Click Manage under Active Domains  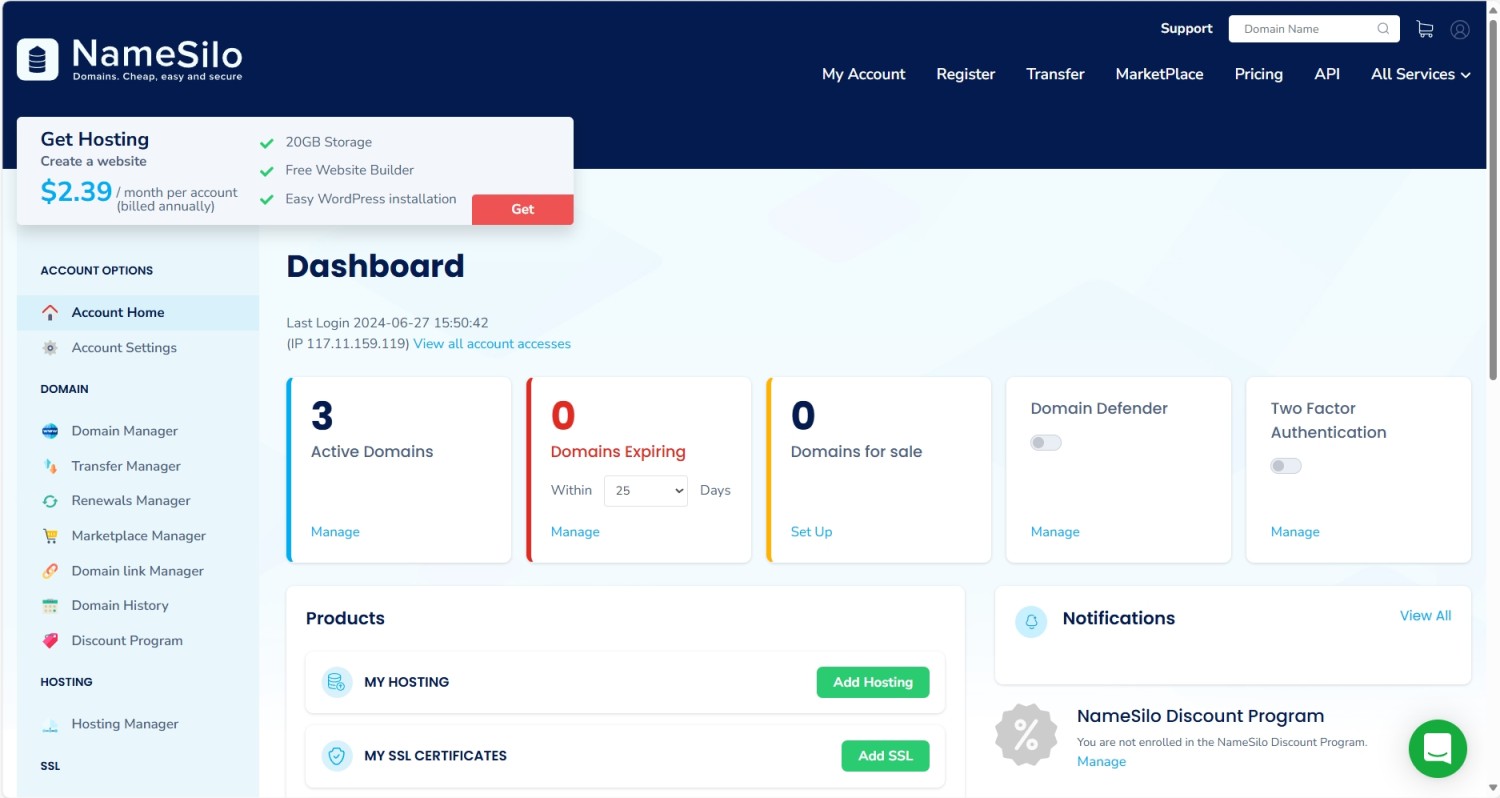[x=335, y=532]
